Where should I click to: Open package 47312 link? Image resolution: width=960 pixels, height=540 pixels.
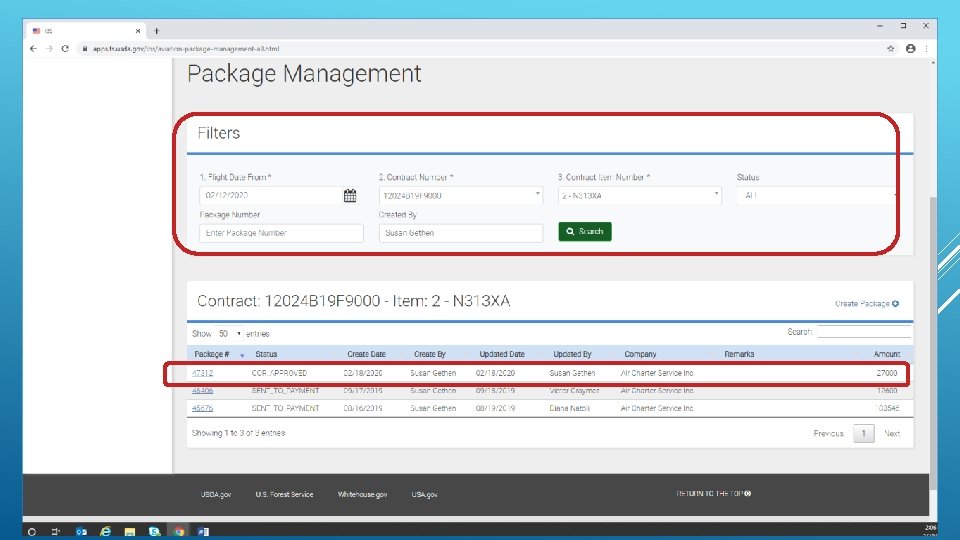[x=202, y=373]
